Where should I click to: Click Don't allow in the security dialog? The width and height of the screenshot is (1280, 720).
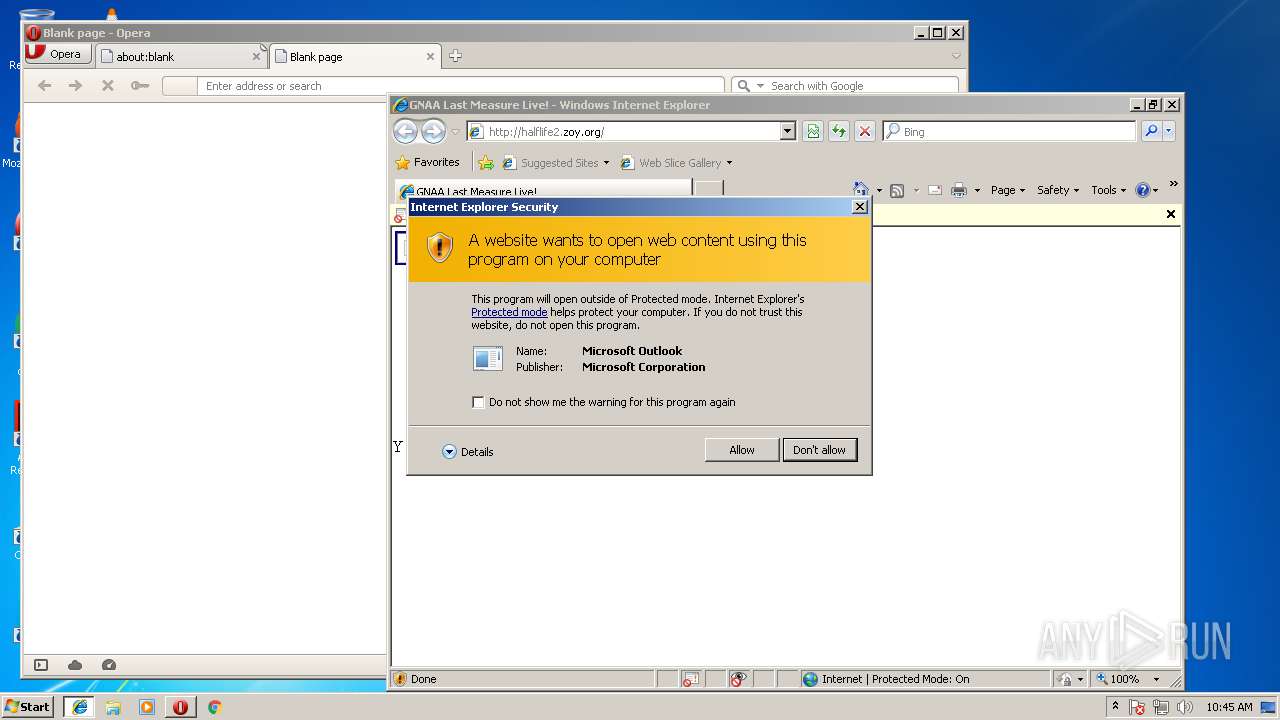819,450
